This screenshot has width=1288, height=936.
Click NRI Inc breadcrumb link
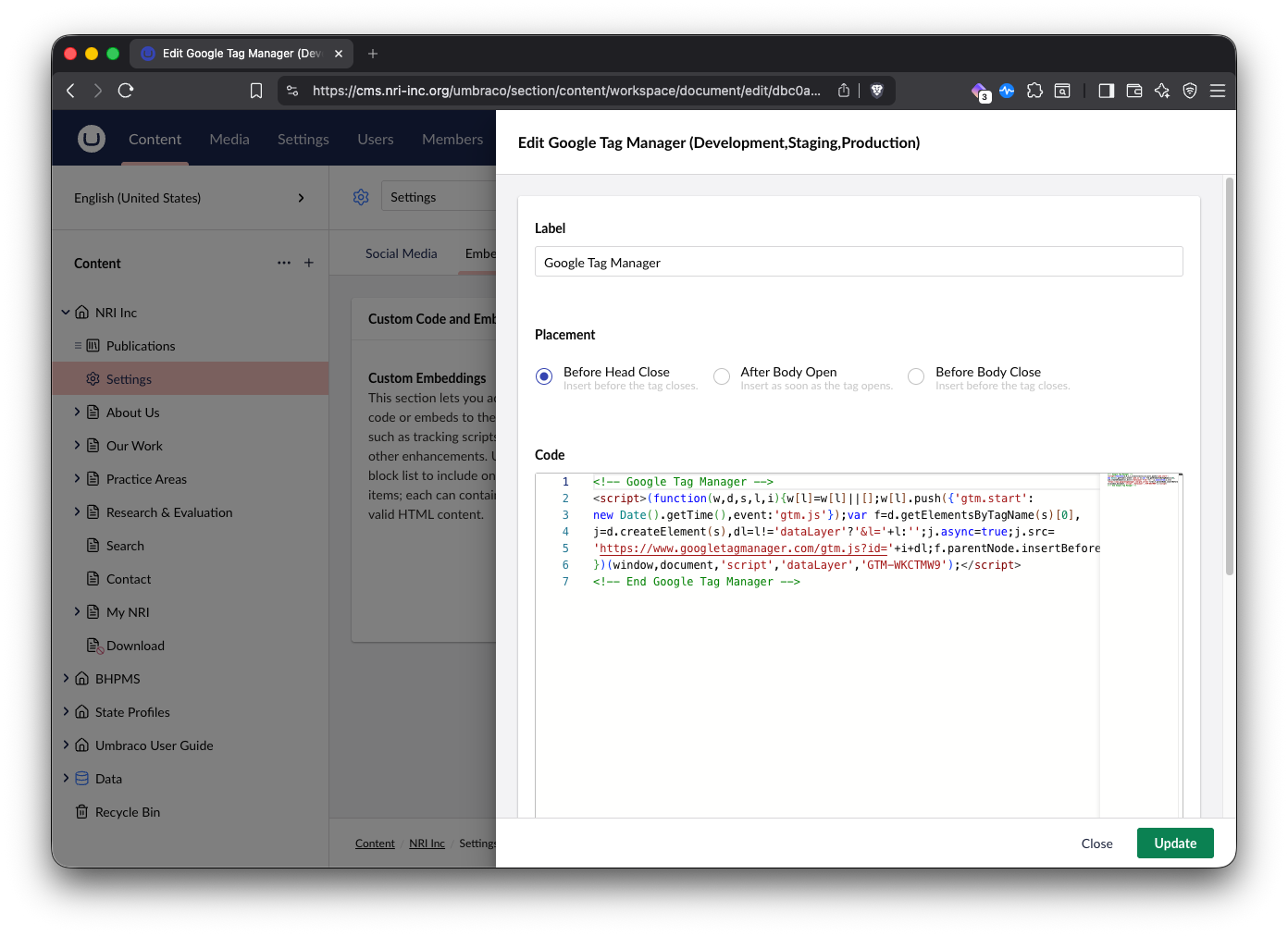point(427,844)
